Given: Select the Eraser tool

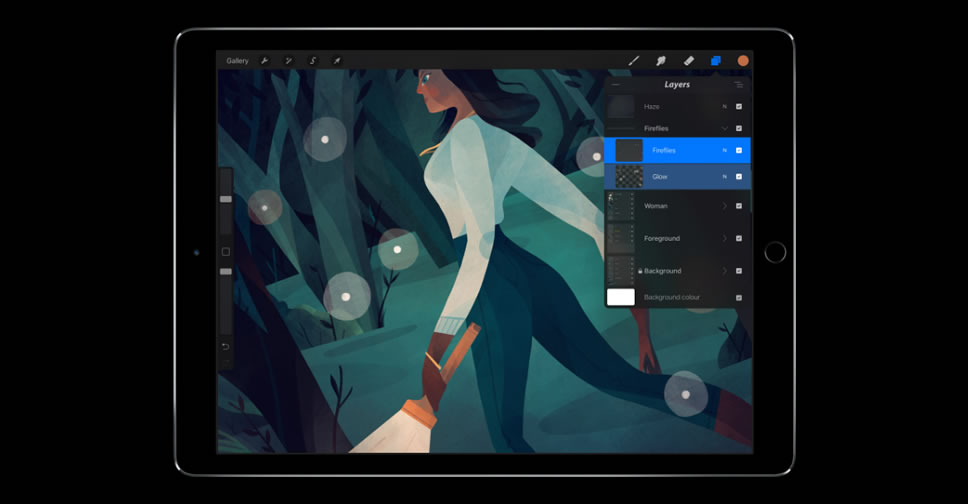Looking at the screenshot, I should click(x=688, y=61).
